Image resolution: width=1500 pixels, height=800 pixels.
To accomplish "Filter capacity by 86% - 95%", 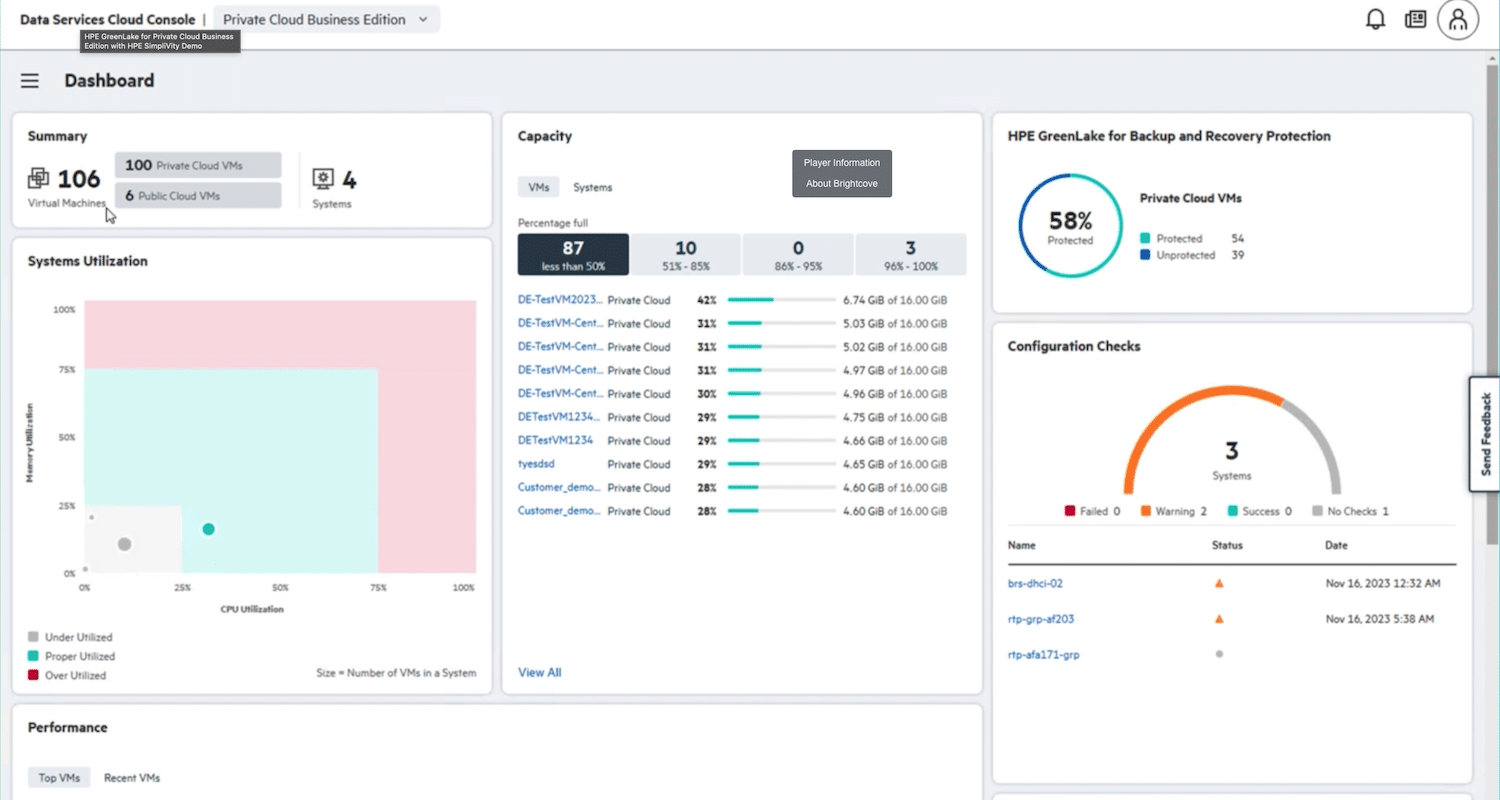I will tap(798, 255).
